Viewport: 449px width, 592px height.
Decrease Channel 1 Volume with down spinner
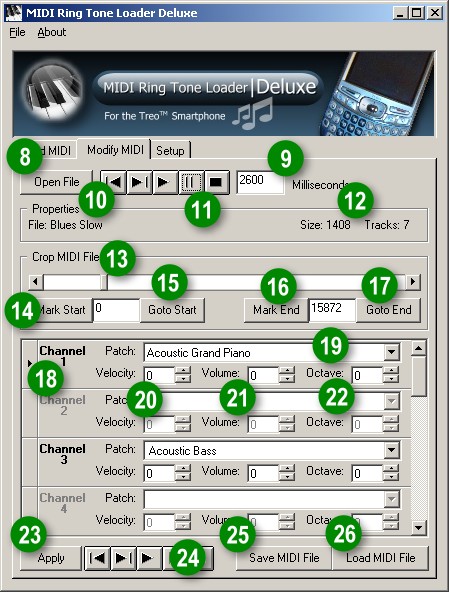[287, 379]
